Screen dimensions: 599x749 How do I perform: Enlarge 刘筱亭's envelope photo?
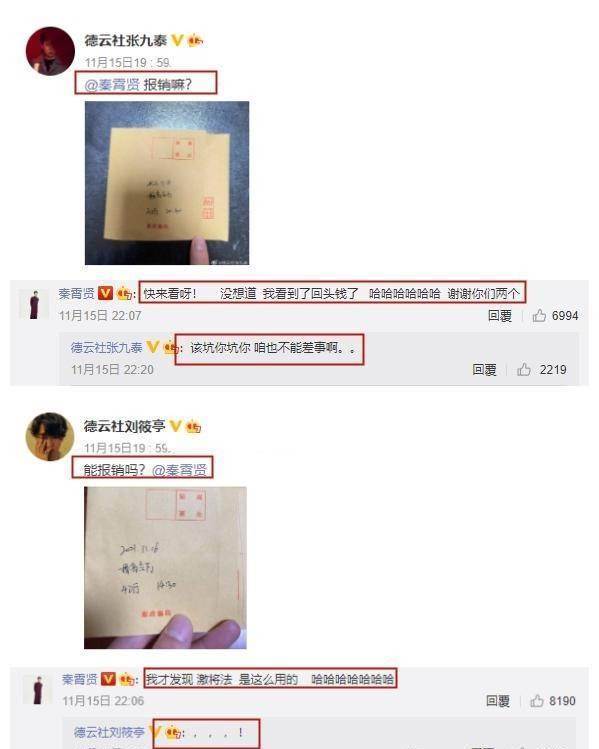[165, 567]
